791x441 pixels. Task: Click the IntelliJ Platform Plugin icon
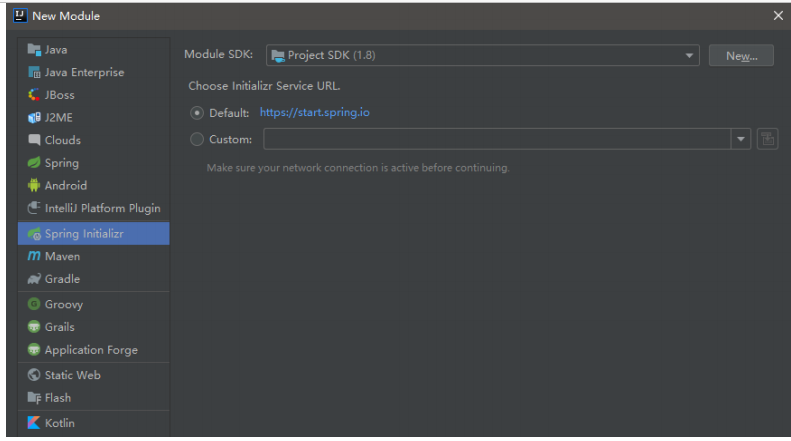pos(34,208)
